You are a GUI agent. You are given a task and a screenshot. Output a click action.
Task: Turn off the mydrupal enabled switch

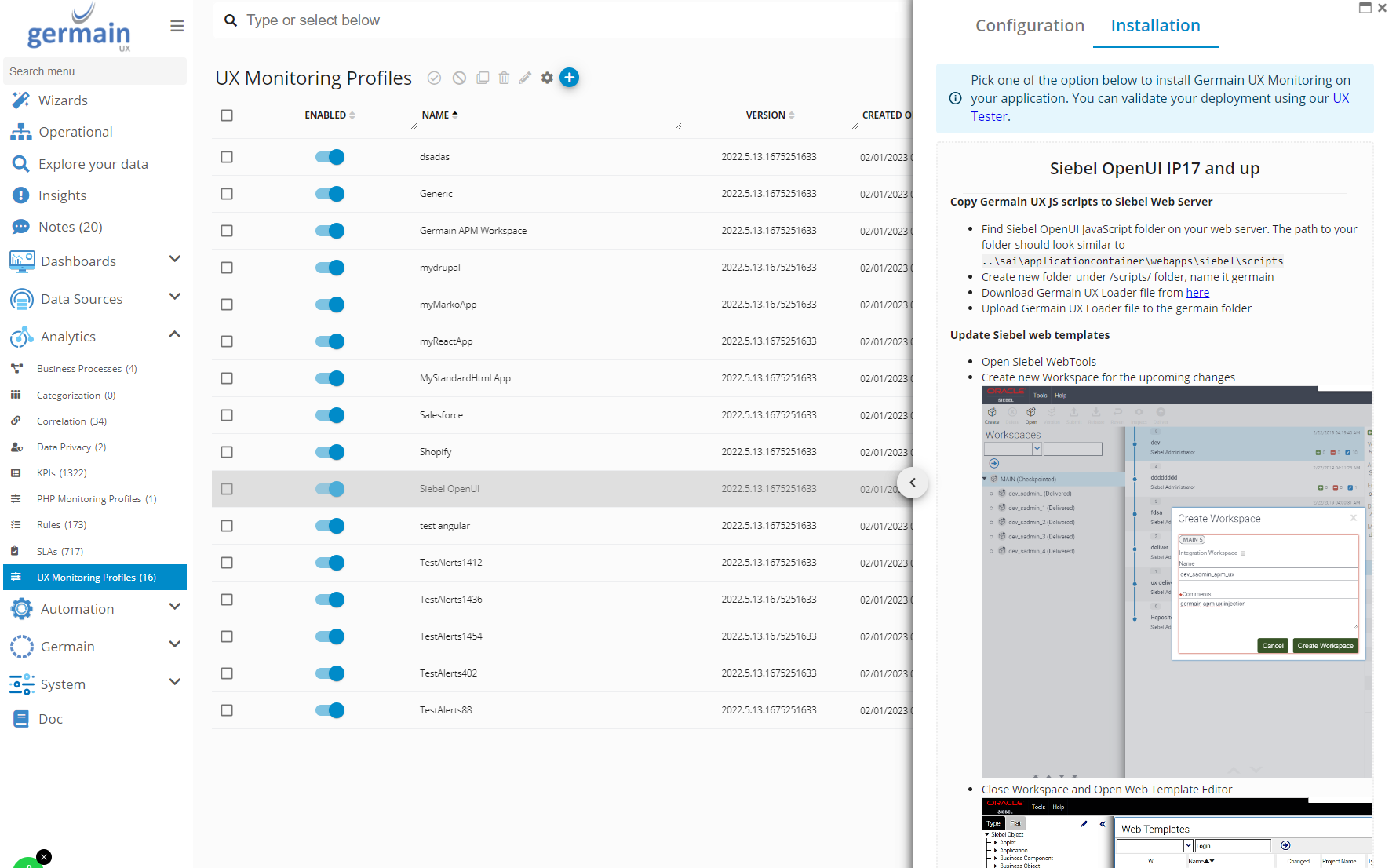pos(330,268)
